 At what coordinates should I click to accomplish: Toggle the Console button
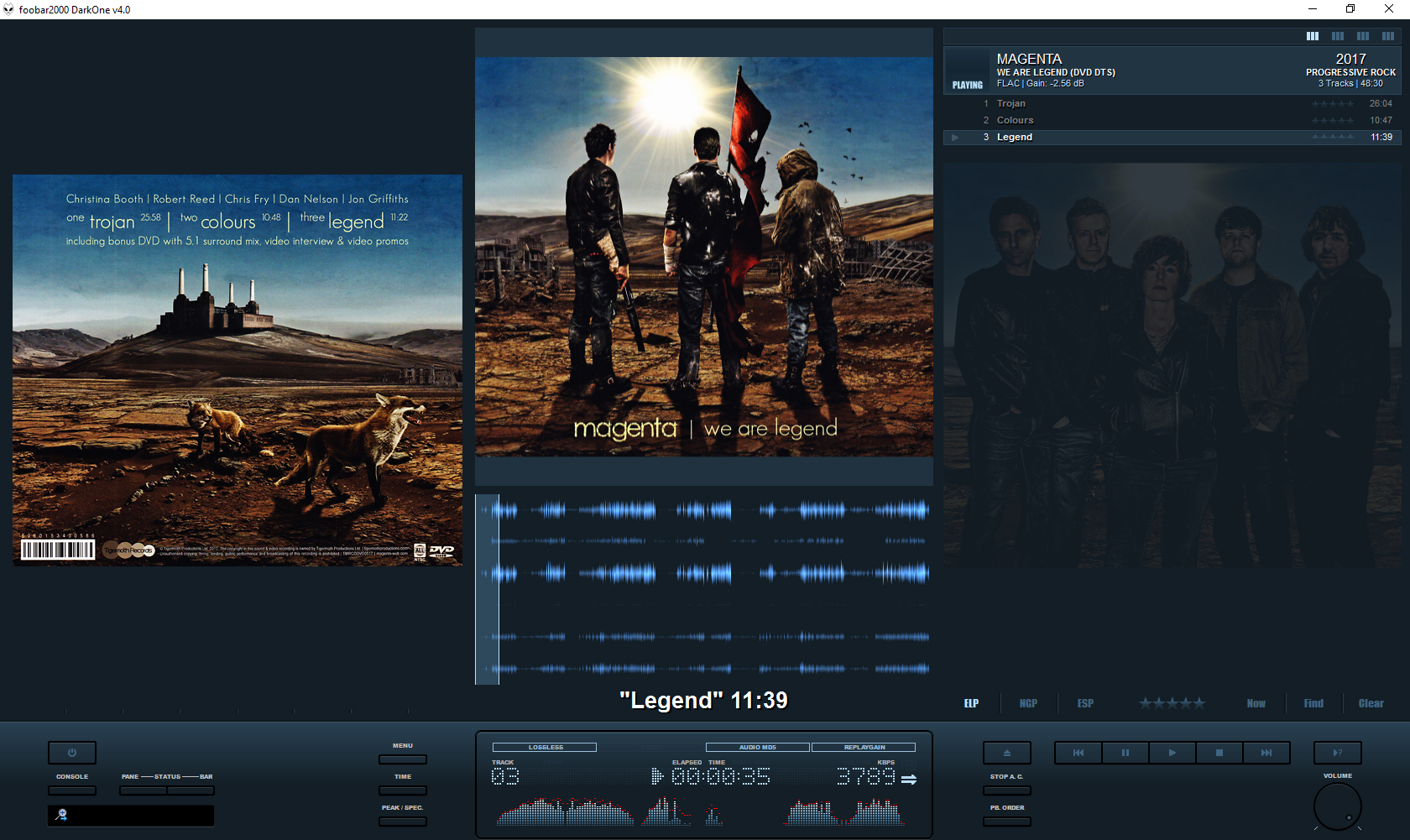(x=72, y=790)
